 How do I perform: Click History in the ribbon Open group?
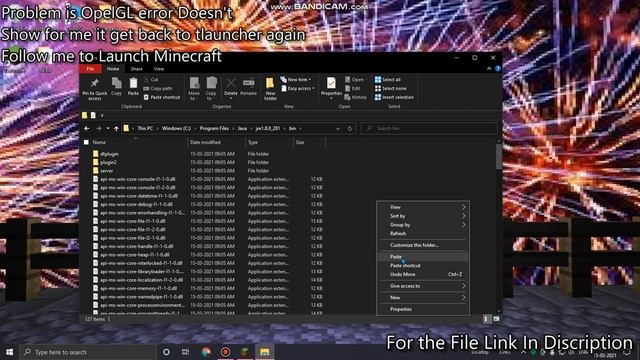tap(356, 97)
